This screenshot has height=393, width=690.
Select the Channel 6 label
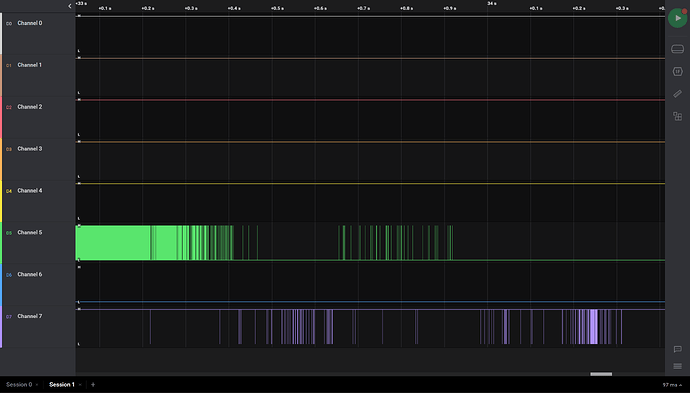point(30,274)
